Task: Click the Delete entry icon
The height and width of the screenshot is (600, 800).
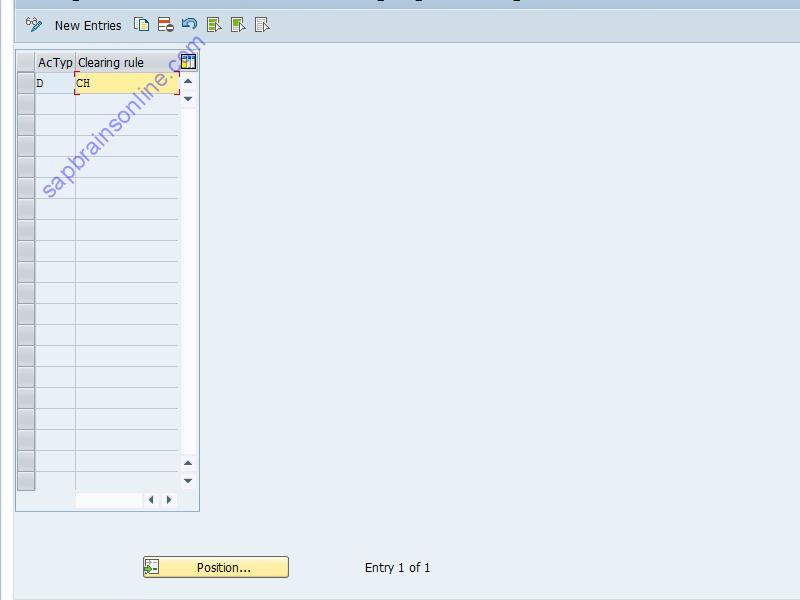Action: click(x=165, y=24)
